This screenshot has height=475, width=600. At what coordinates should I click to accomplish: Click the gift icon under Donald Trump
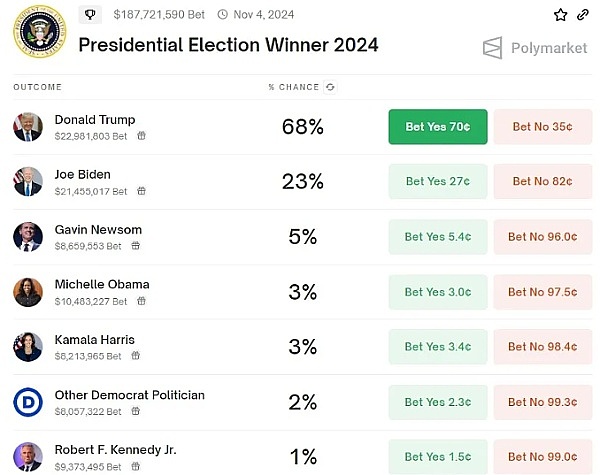141,136
